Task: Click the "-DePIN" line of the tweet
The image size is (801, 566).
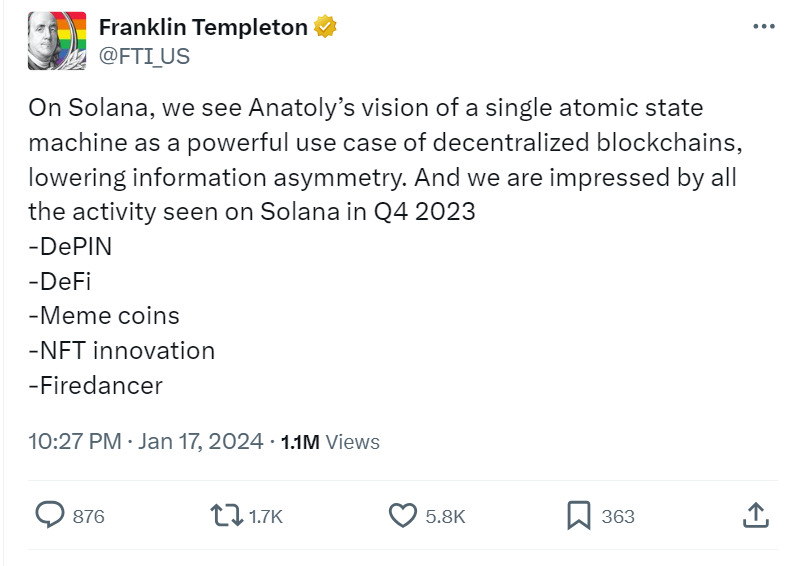Action: click(x=70, y=247)
